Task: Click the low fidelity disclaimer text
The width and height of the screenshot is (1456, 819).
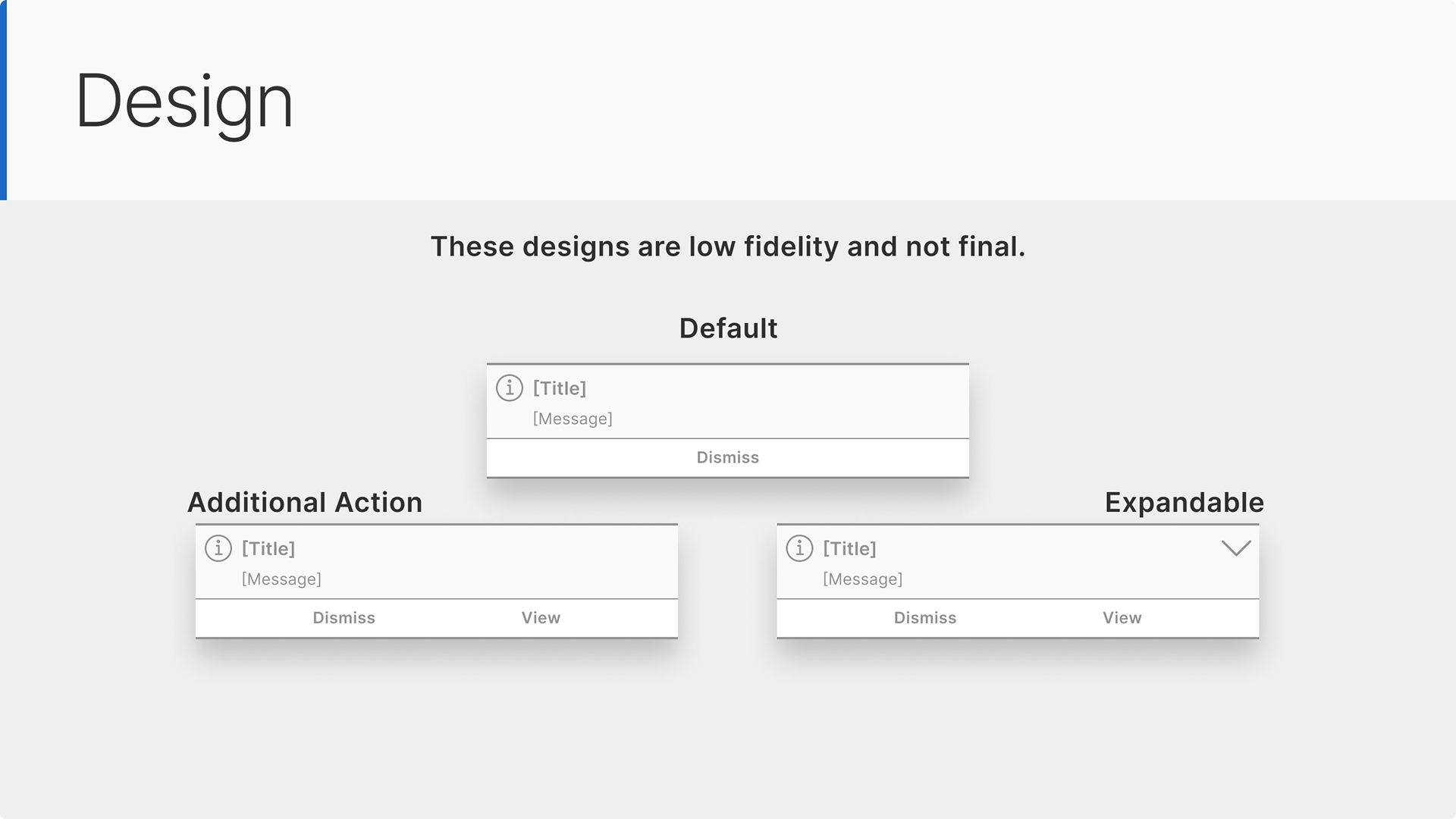Action: tap(728, 246)
